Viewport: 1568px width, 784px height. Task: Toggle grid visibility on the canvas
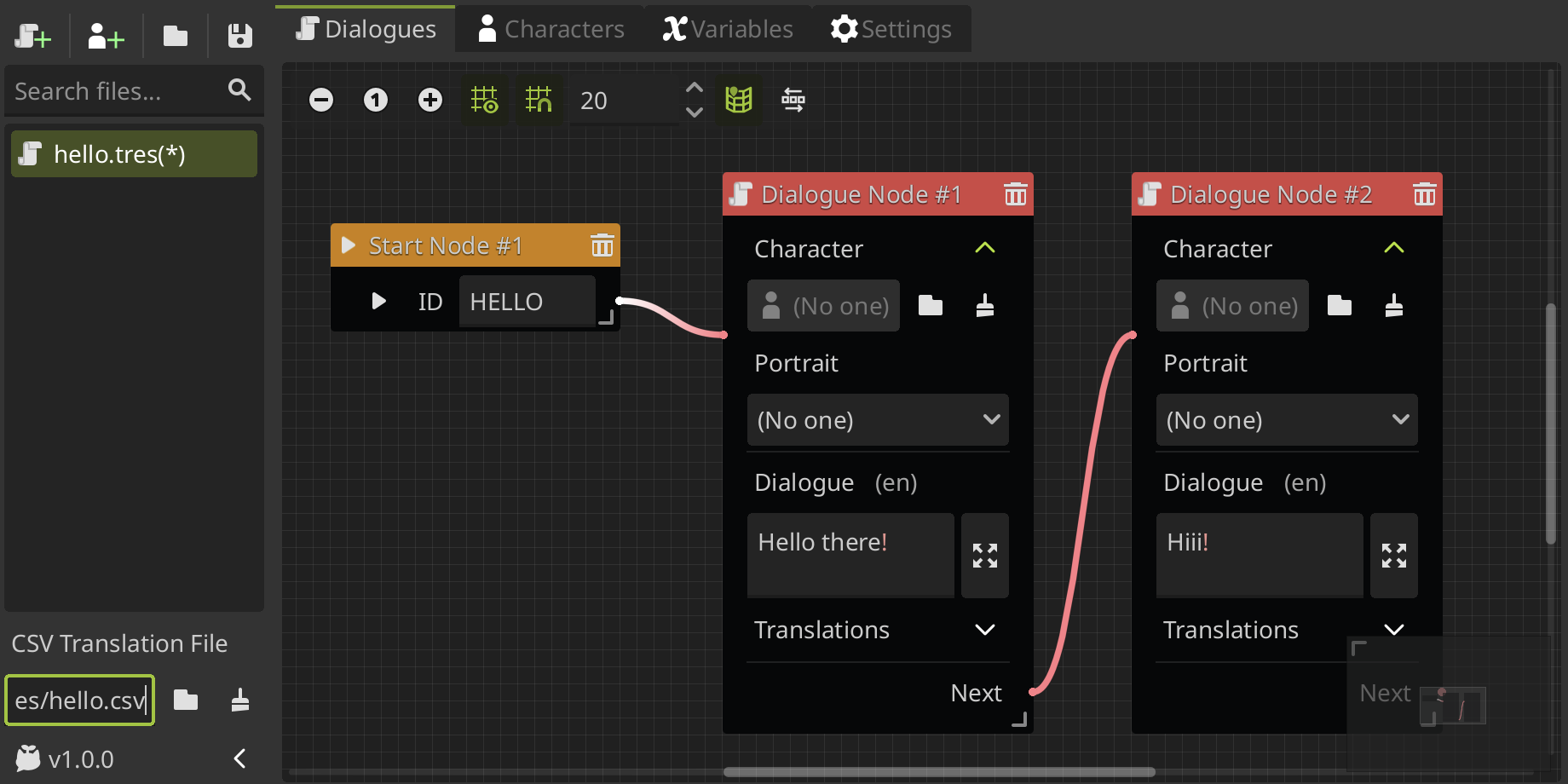pos(485,100)
